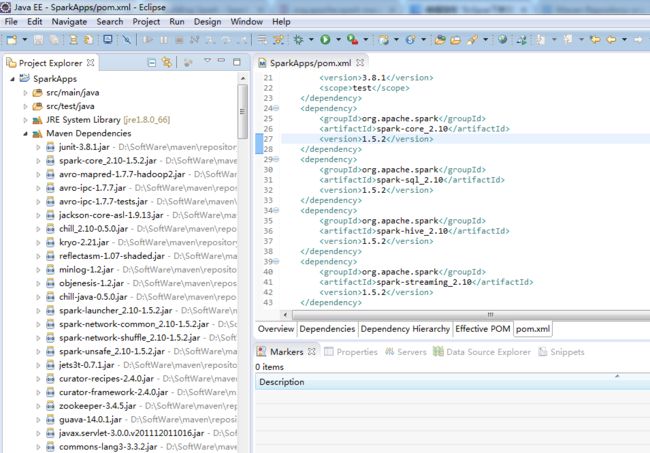Close the Project Explorer view tab

pyautogui.click(x=90, y=63)
